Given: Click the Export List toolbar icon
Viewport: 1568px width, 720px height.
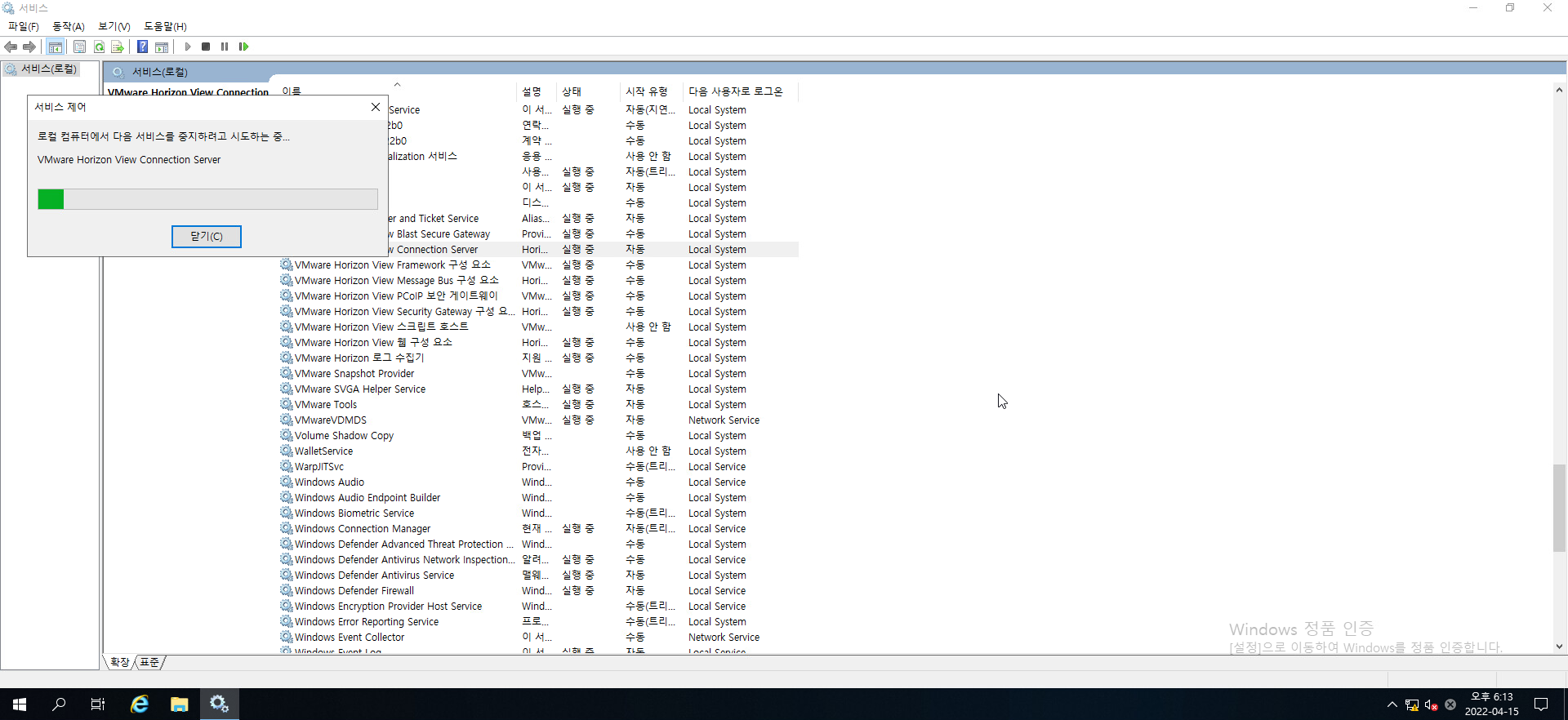Looking at the screenshot, I should click(x=118, y=47).
